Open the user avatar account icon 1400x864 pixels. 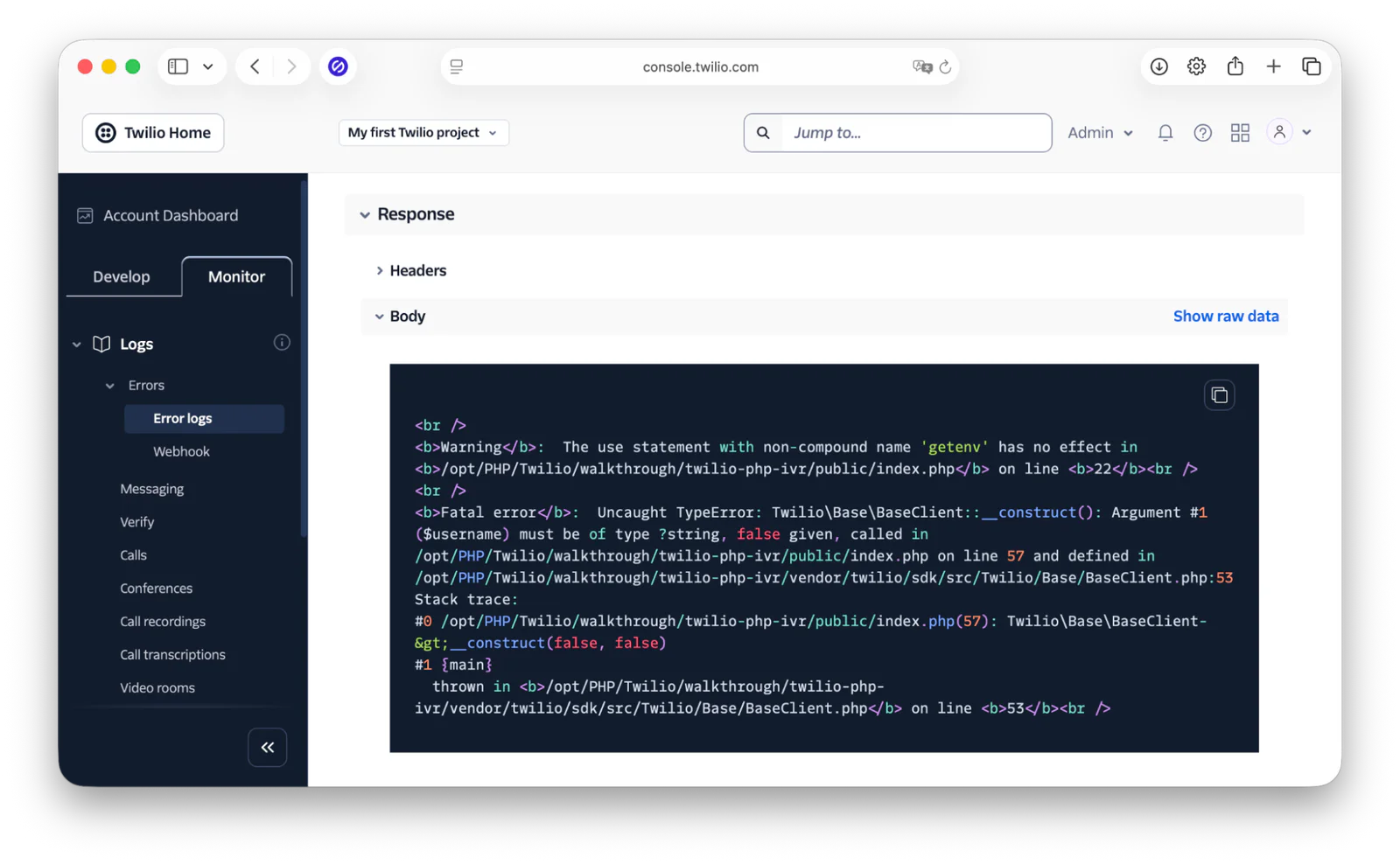[1279, 131]
